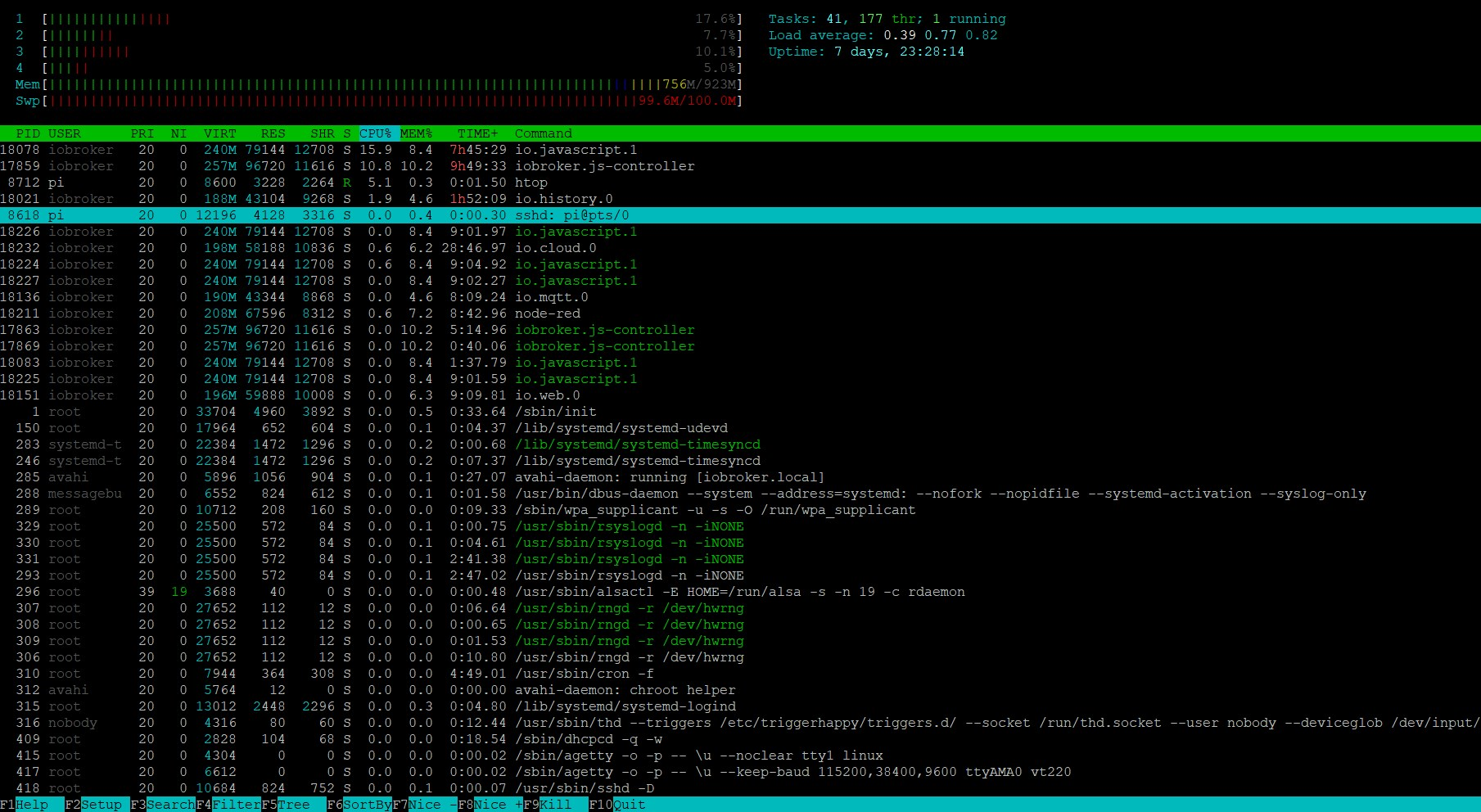Click the NI column header
The image size is (1481, 812).
point(178,133)
